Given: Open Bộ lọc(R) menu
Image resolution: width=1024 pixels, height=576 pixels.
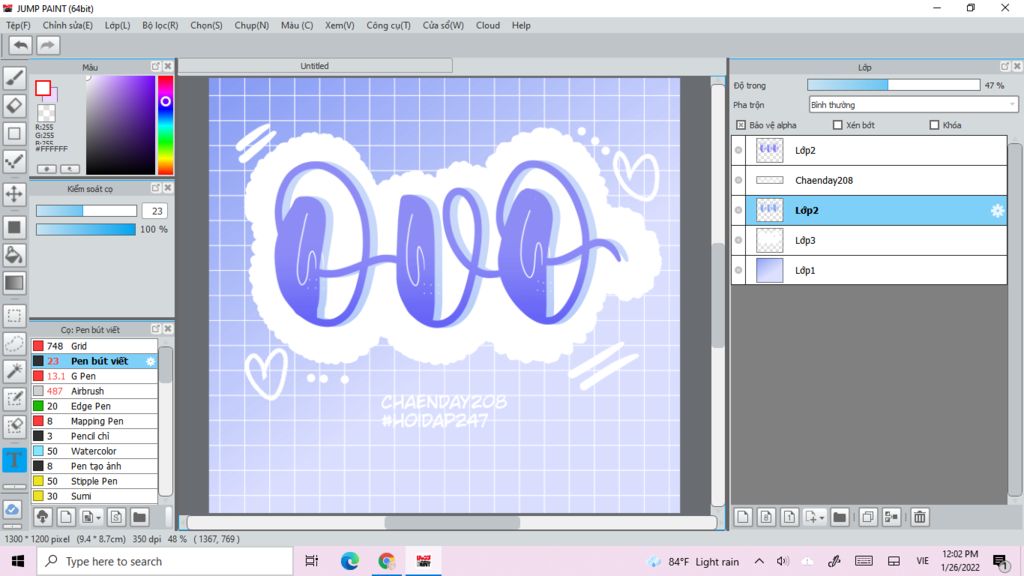Looking at the screenshot, I should point(160,25).
